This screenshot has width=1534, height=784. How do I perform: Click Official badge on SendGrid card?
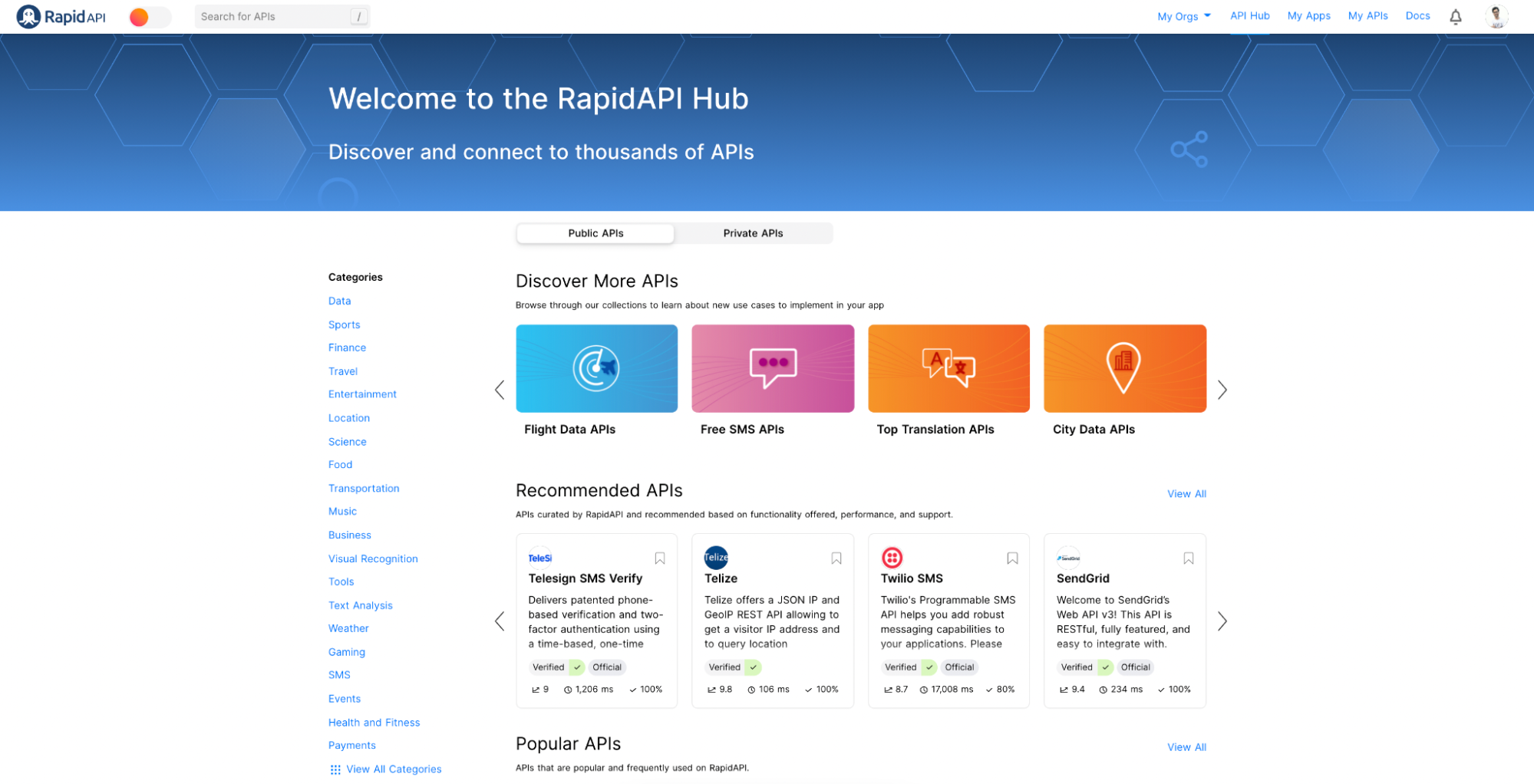click(x=1135, y=668)
